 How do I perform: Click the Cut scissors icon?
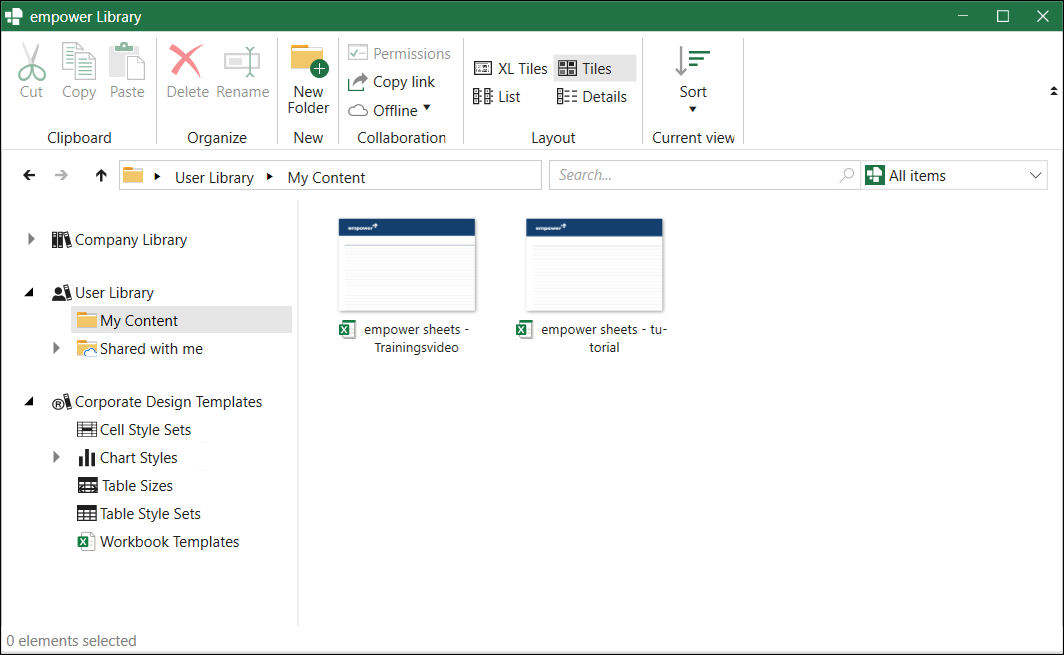[31, 62]
